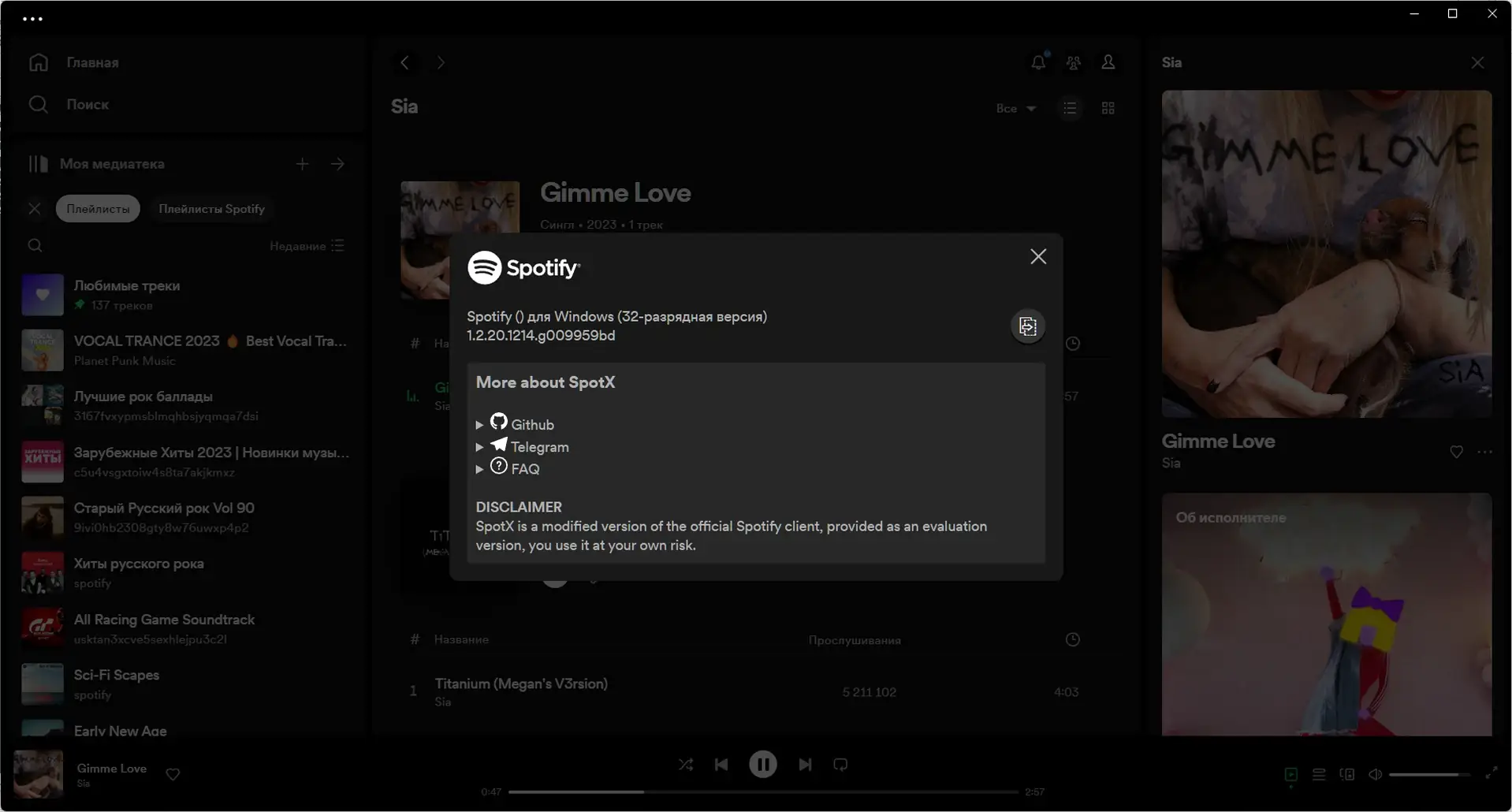Open the Хиты русского рока playlist

[x=186, y=573]
